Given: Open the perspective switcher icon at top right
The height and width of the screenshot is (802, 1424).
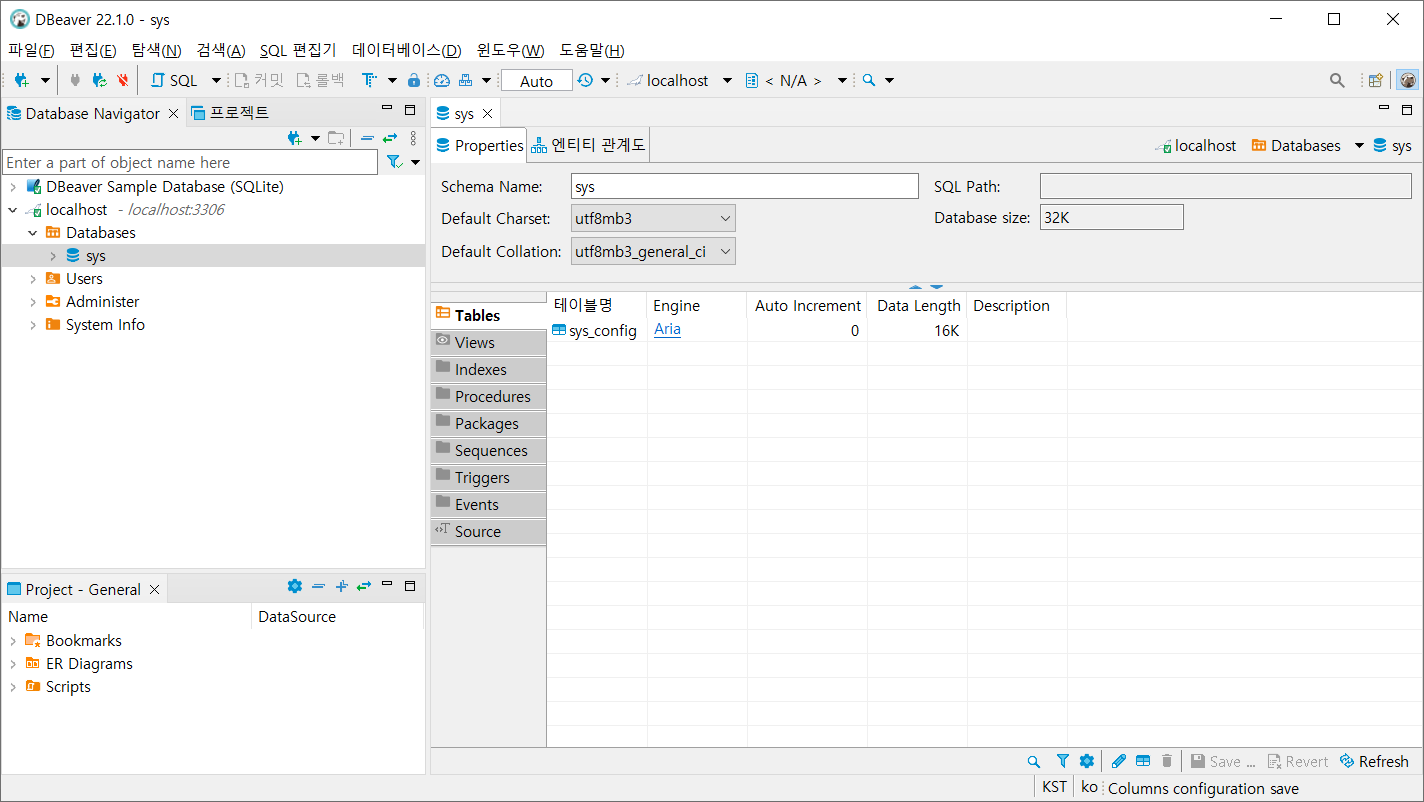Looking at the screenshot, I should point(1376,80).
